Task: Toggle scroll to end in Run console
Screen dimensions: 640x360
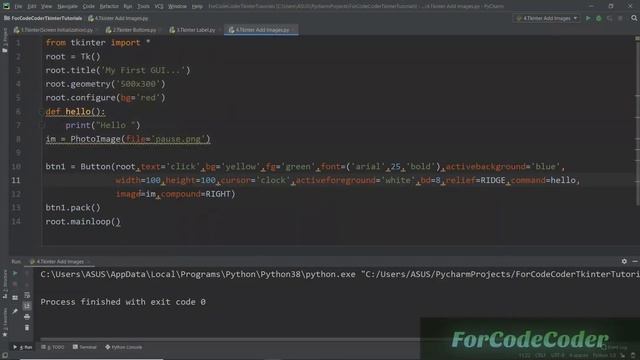Action: [x=27, y=306]
